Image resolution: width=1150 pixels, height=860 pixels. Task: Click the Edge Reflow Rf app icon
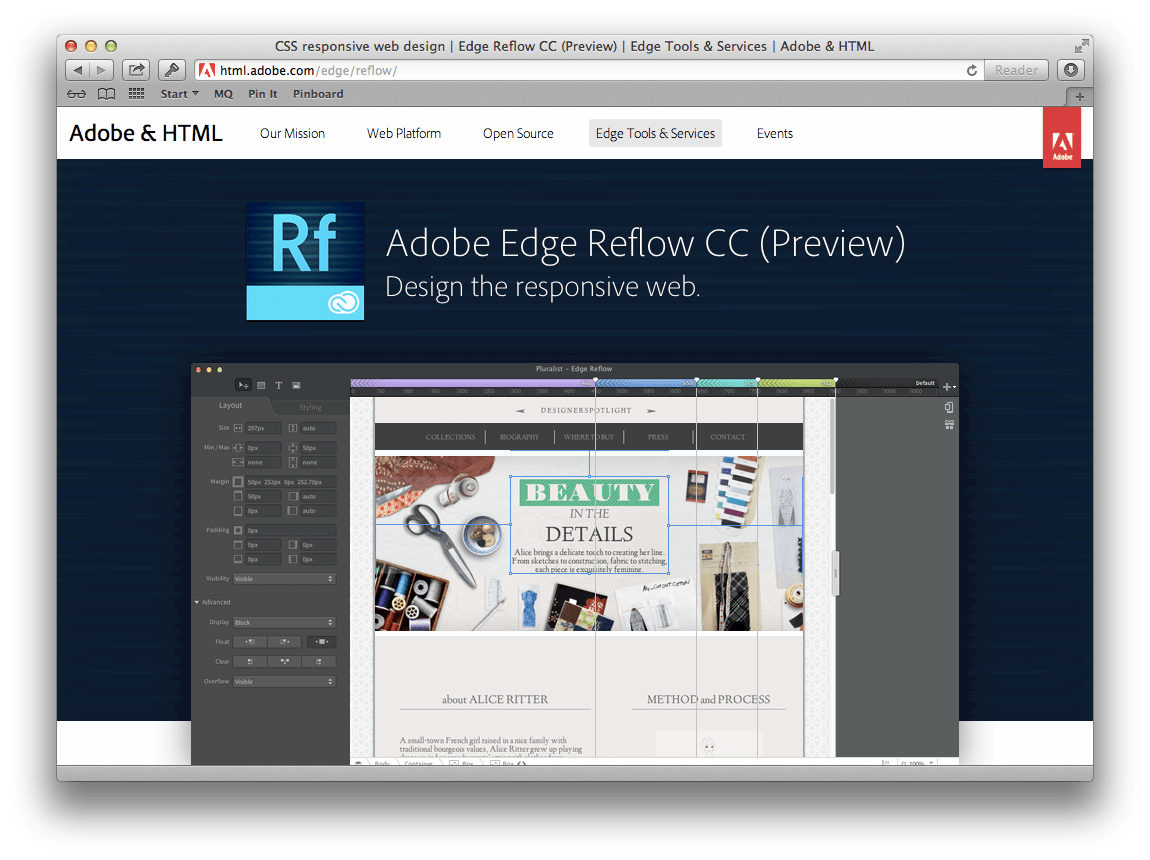[x=305, y=261]
